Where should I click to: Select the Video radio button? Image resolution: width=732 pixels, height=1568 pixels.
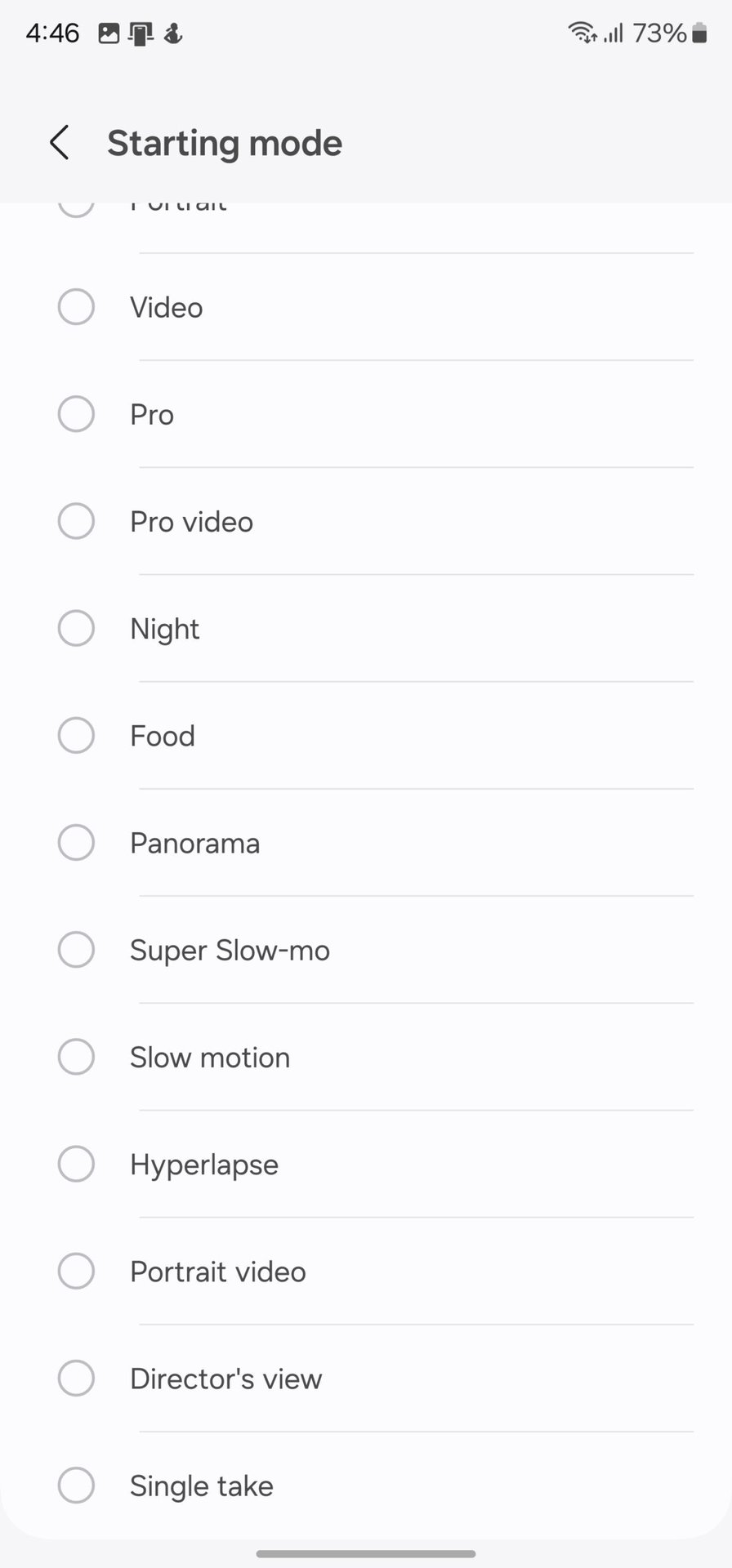click(76, 307)
